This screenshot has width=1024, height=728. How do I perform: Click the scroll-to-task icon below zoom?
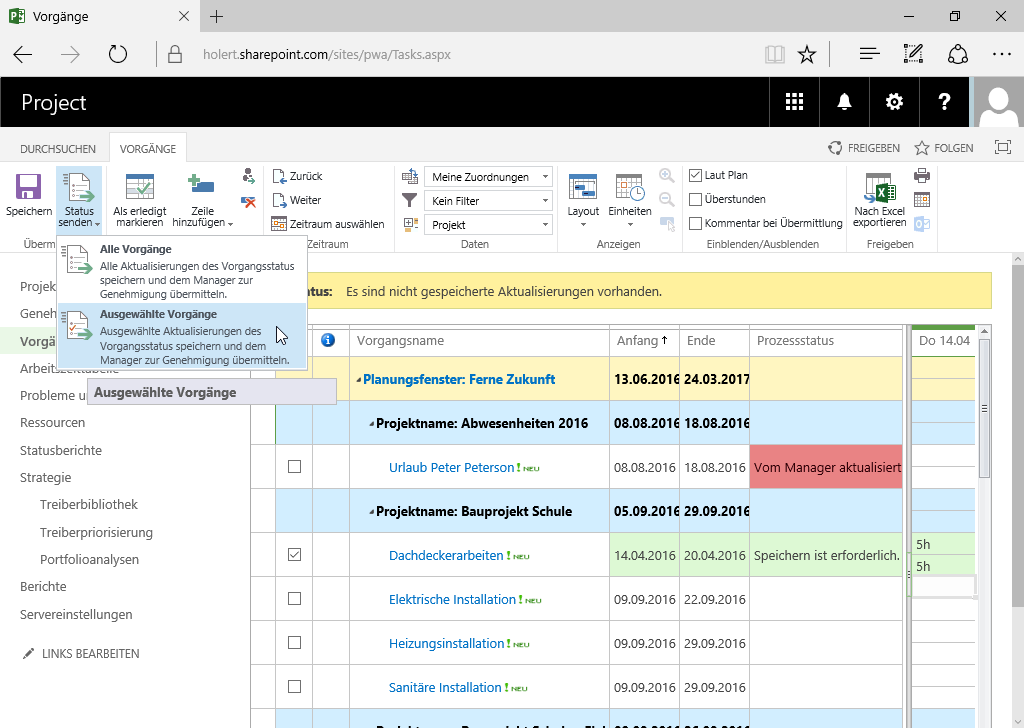667,224
